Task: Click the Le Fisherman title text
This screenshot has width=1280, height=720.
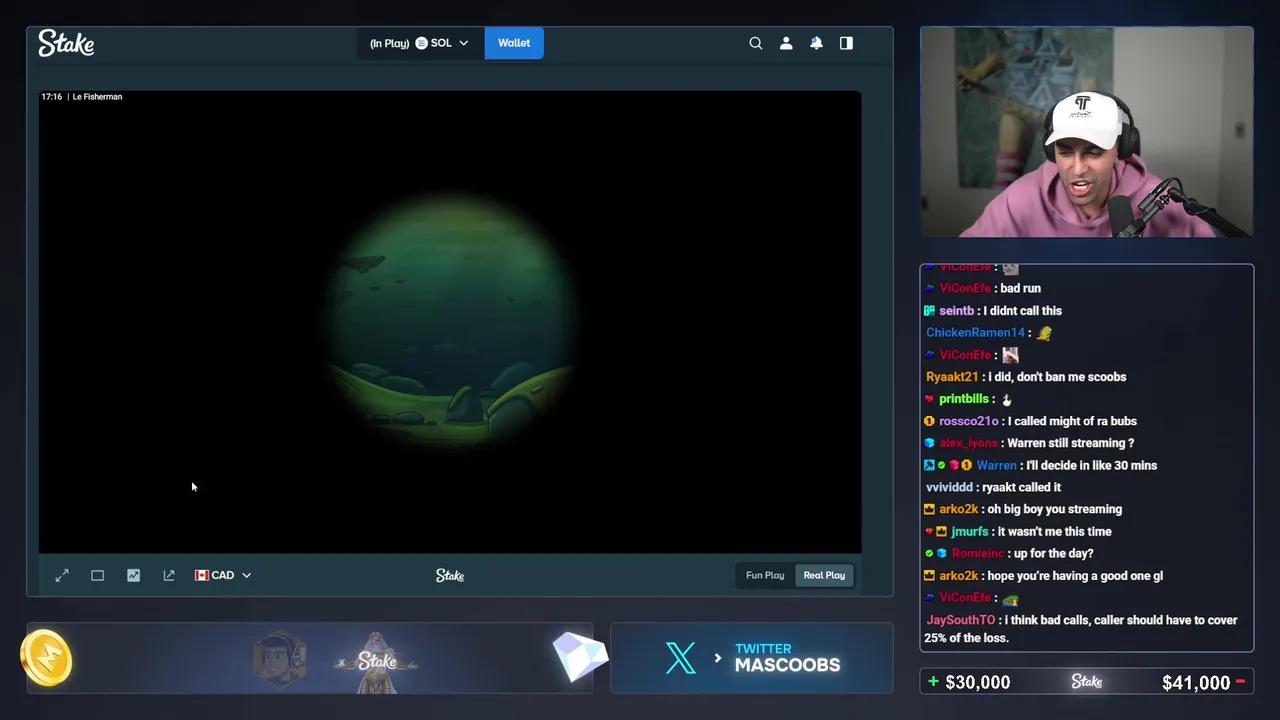Action: [x=96, y=96]
